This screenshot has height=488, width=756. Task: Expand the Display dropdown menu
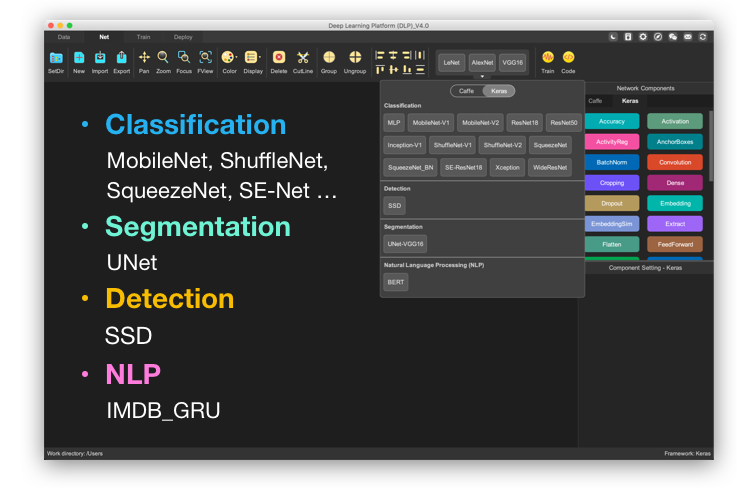coord(253,58)
